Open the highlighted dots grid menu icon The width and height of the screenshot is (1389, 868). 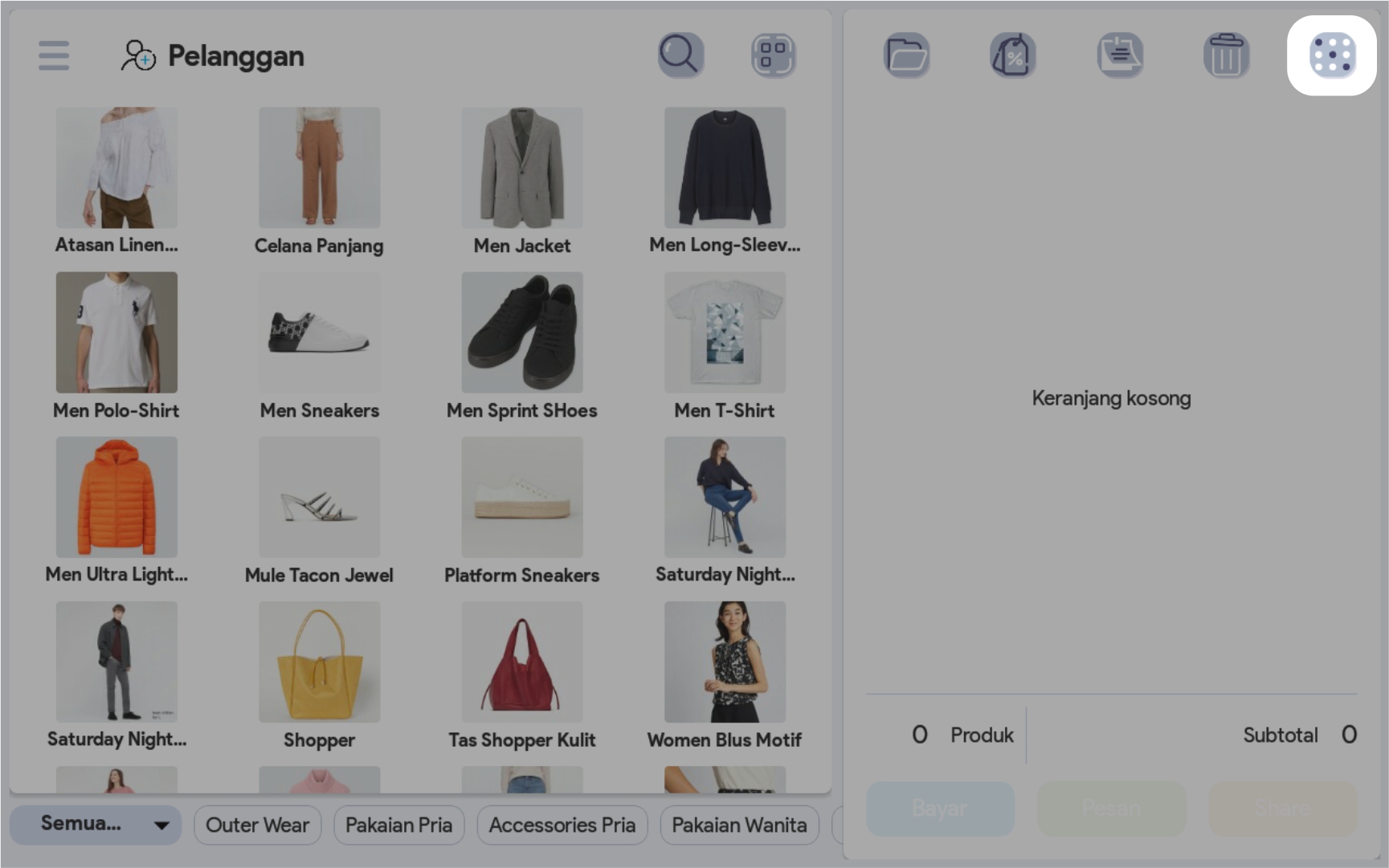point(1332,55)
